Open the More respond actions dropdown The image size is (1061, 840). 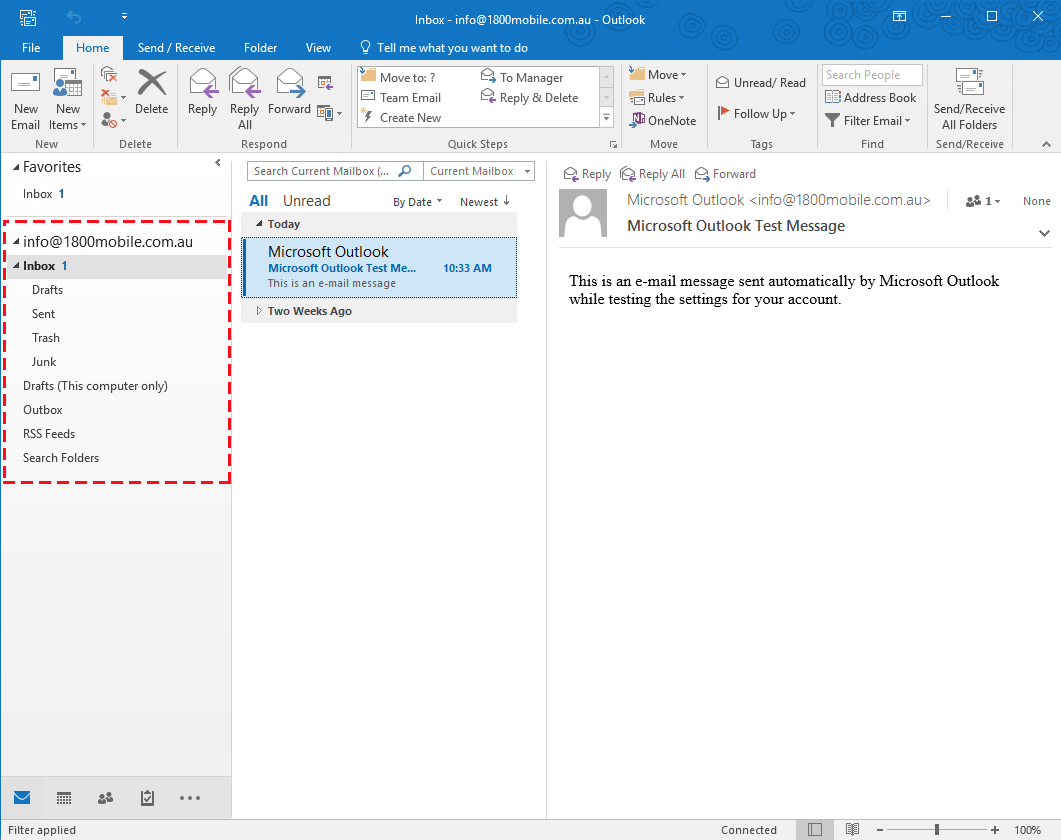(x=330, y=113)
